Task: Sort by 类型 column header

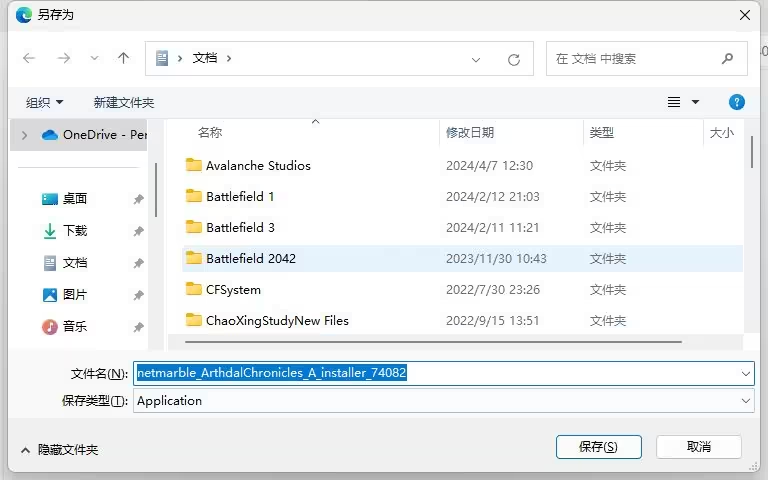Action: click(x=601, y=133)
